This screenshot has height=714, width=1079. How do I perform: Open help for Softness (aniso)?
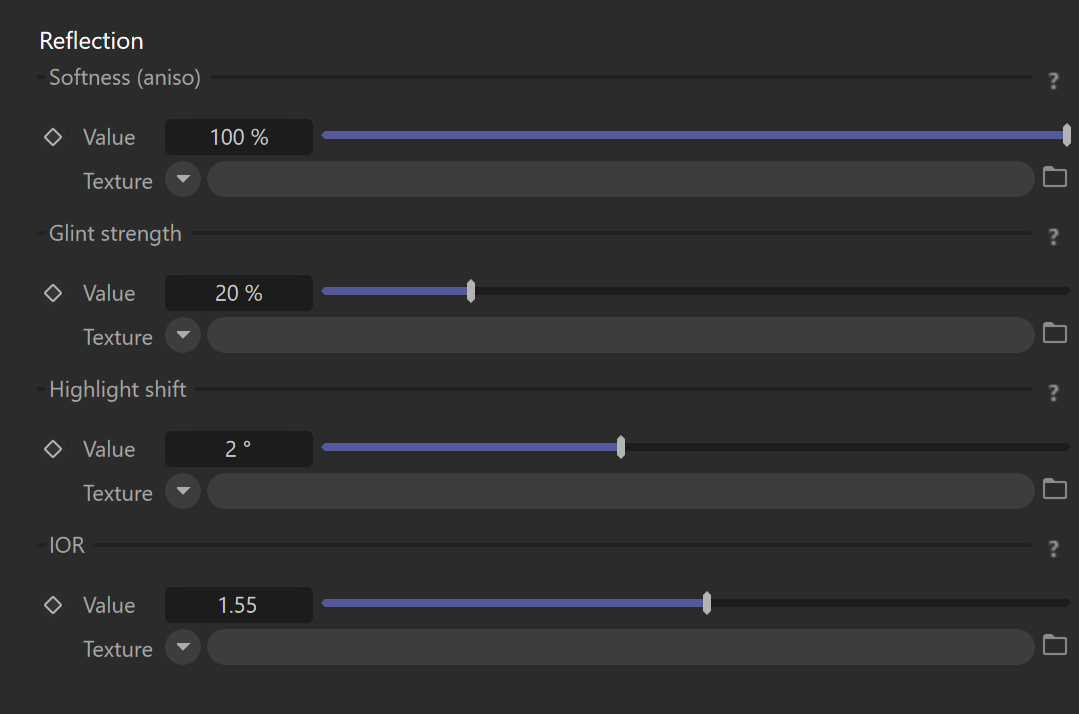(1054, 80)
